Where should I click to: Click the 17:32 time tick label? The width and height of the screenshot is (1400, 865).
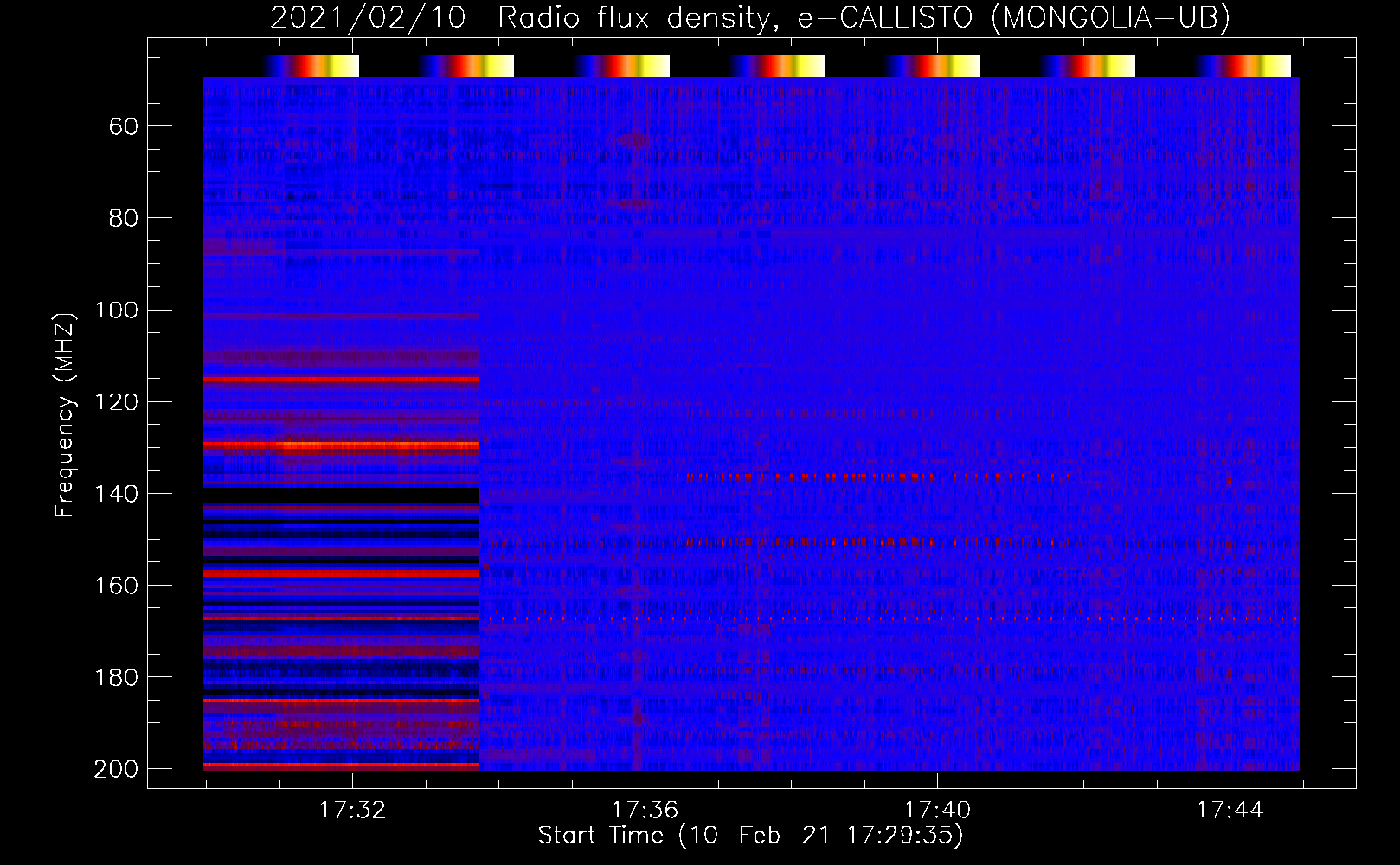(352, 810)
